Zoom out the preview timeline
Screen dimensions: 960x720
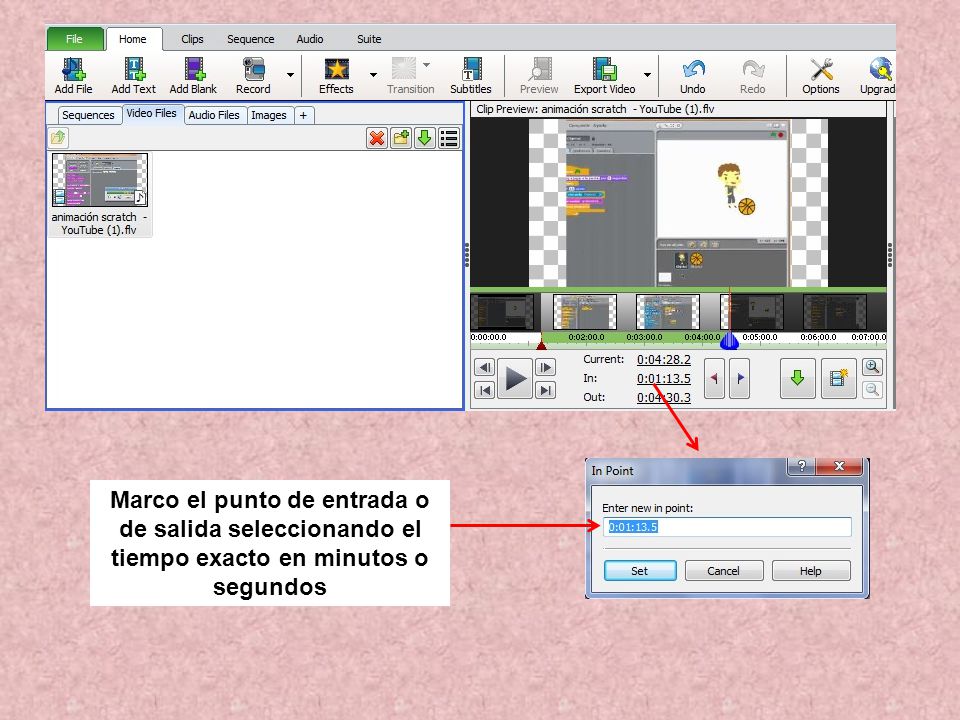[x=872, y=389]
